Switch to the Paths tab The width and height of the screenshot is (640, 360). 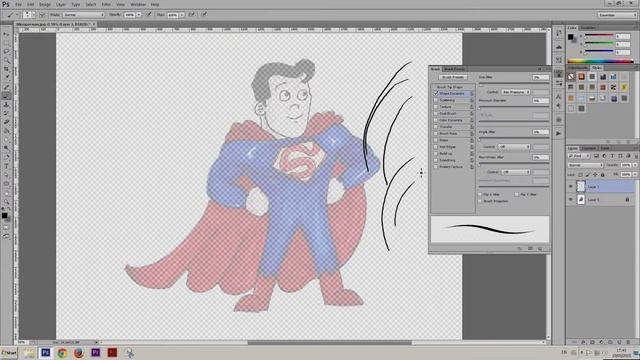click(605, 148)
